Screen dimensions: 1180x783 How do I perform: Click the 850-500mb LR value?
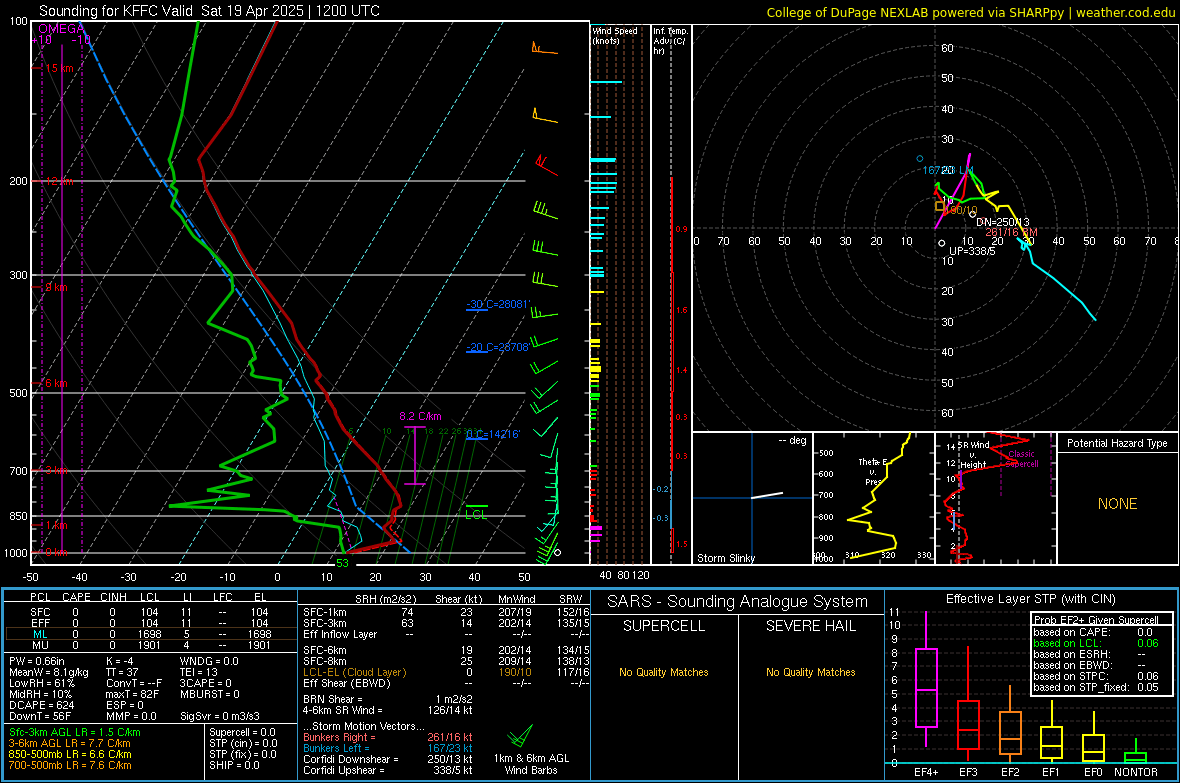[x=70, y=754]
